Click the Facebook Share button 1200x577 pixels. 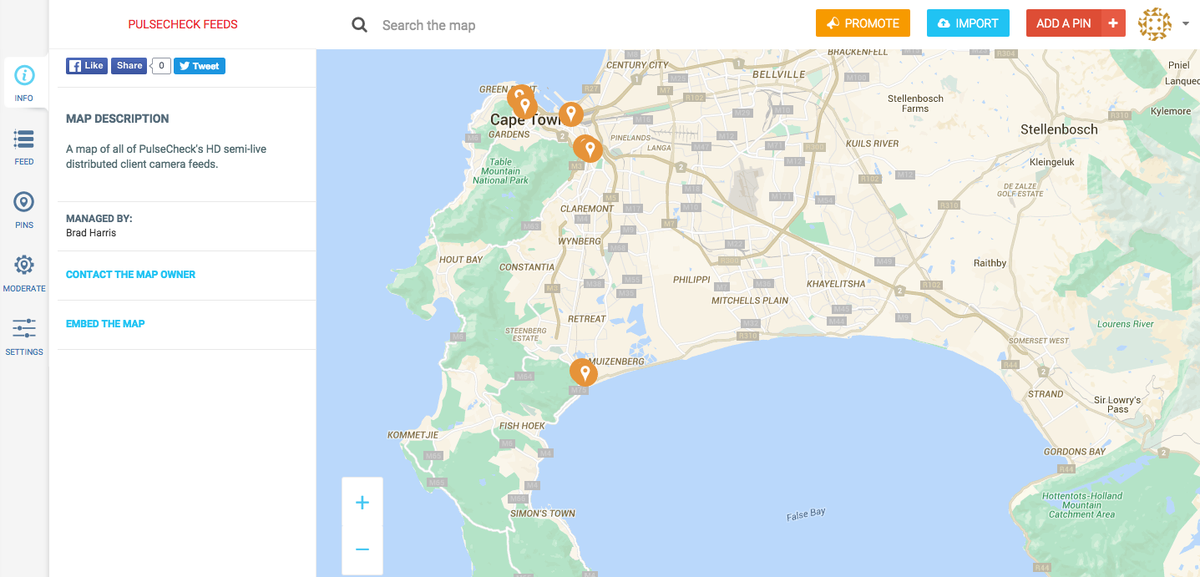[x=129, y=66]
